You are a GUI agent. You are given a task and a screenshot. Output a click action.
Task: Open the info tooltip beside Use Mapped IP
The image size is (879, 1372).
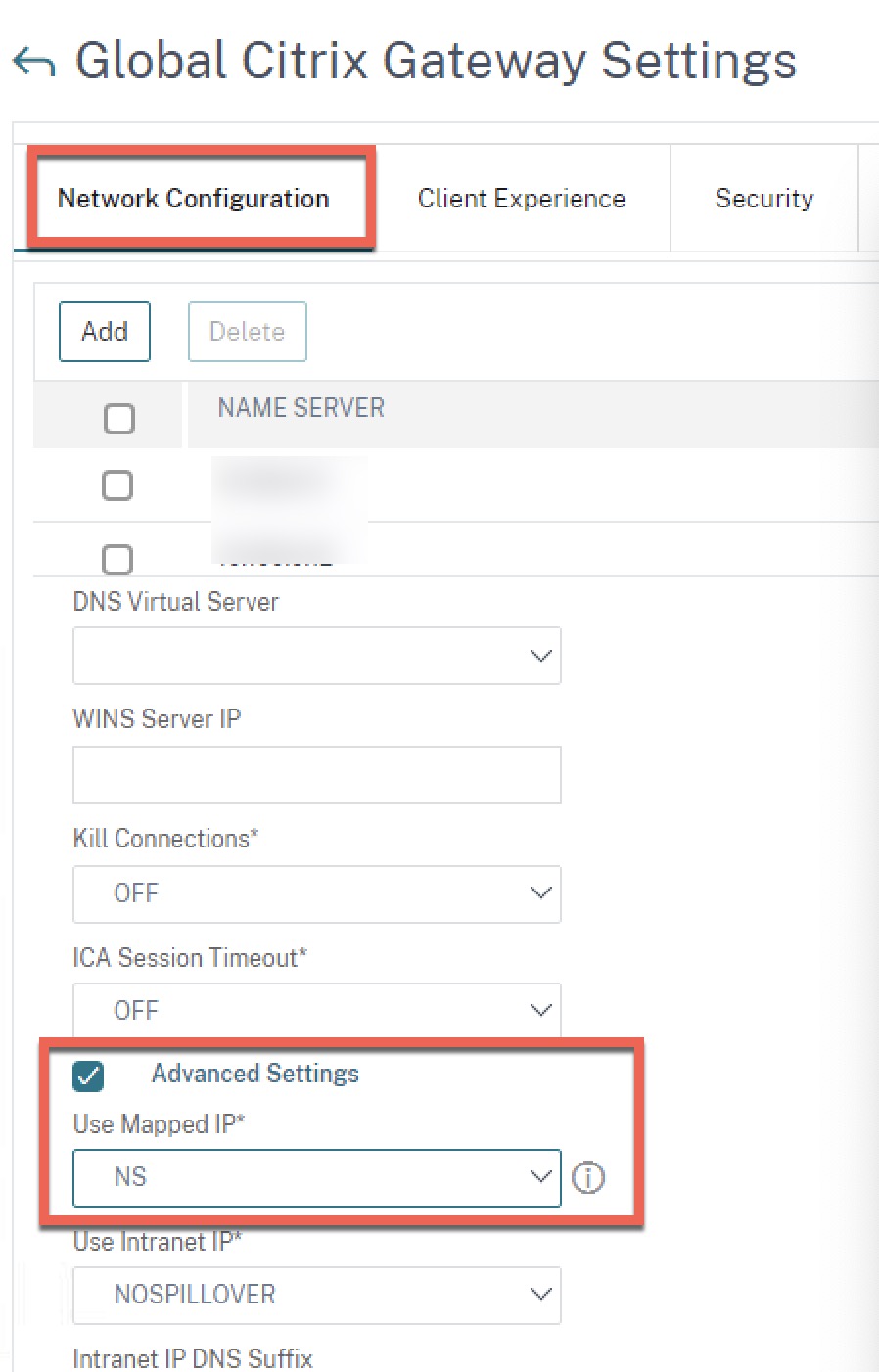coord(588,1178)
